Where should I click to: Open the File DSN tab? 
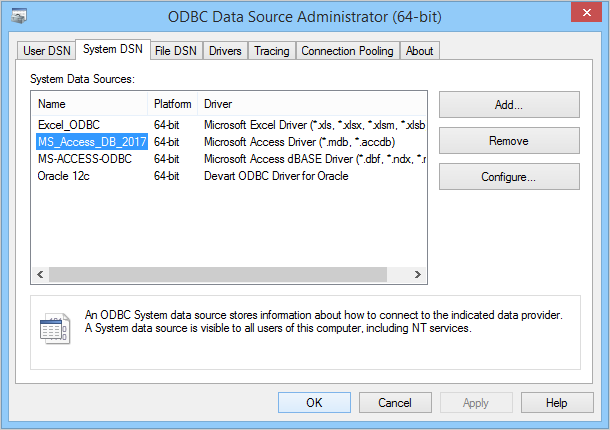(x=175, y=51)
